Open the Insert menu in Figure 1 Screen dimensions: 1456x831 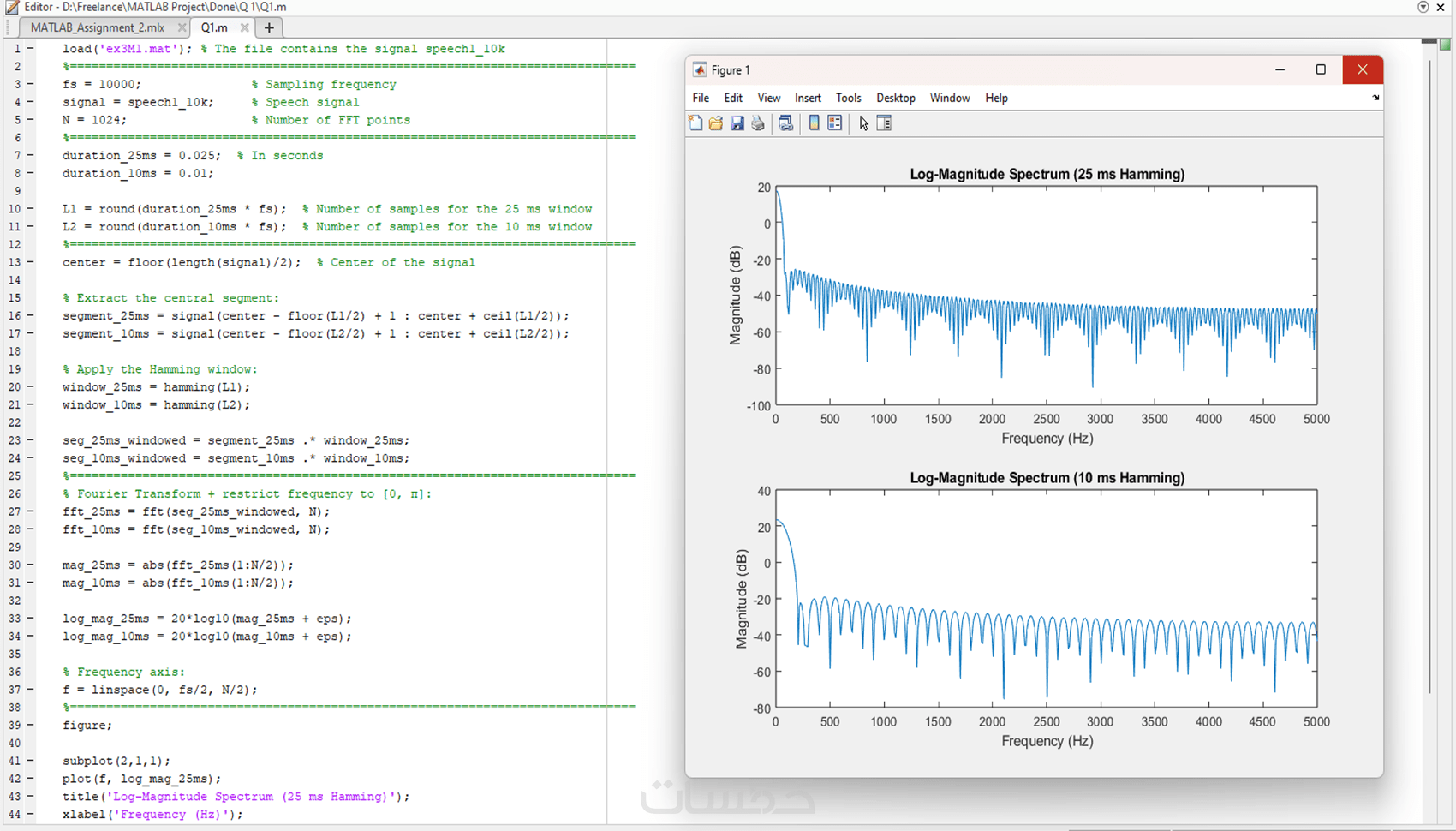coord(807,98)
